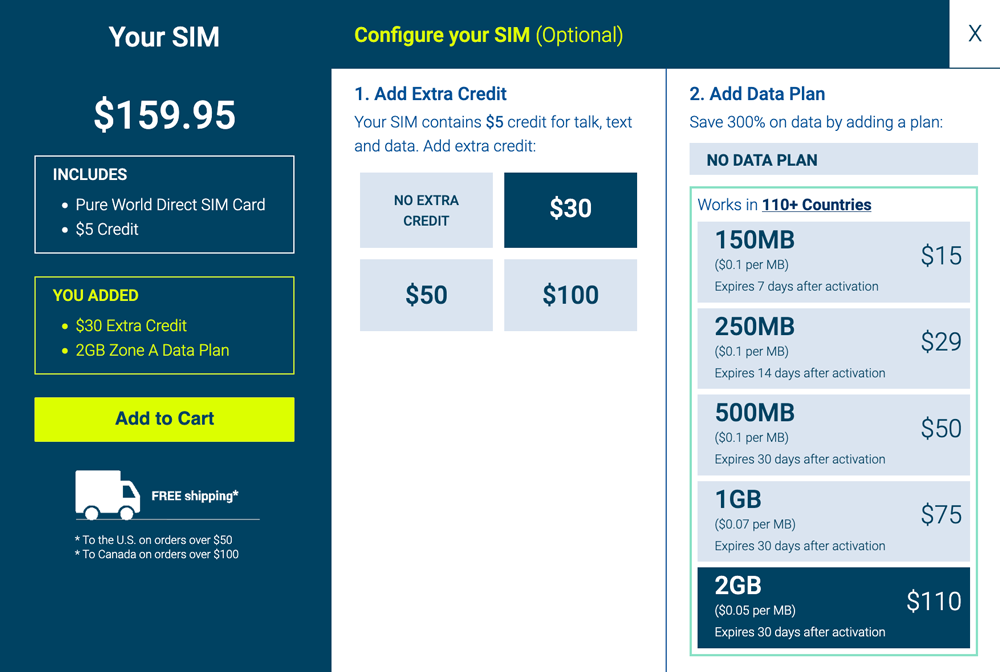Click the FREE shipping text
Image resolution: width=1000 pixels, height=672 pixels.
click(x=195, y=496)
